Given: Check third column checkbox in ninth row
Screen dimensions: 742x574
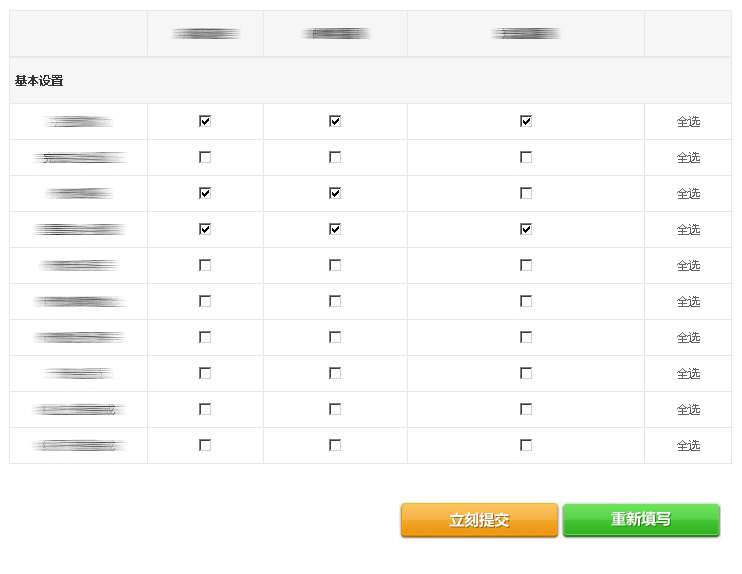Looking at the screenshot, I should pyautogui.click(x=526, y=409).
